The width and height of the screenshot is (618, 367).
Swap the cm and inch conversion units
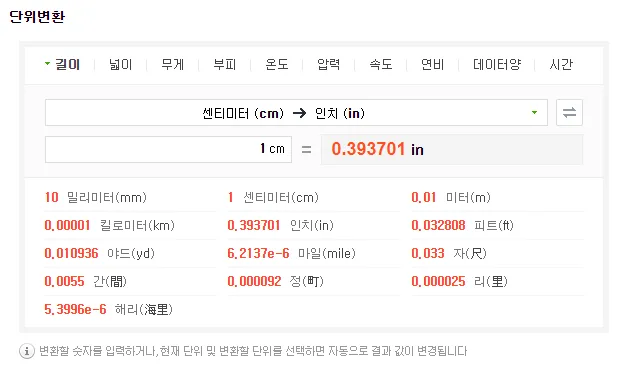569,112
